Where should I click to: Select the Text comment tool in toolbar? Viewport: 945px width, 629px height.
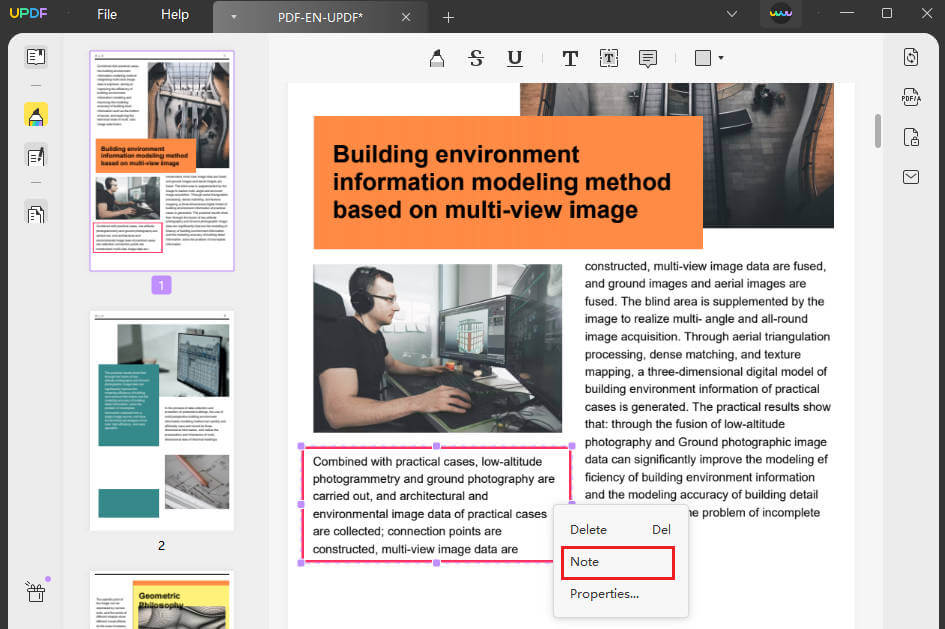[570, 57]
